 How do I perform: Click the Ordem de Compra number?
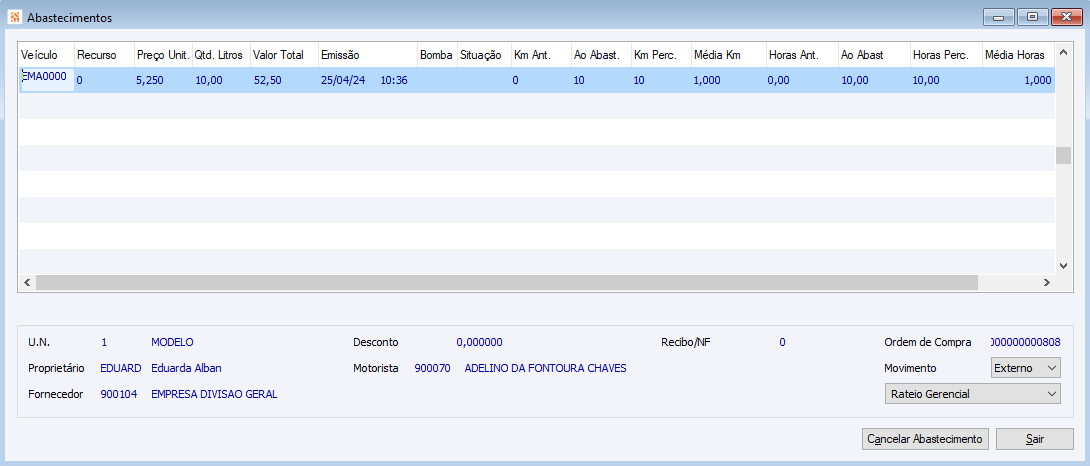(1025, 342)
